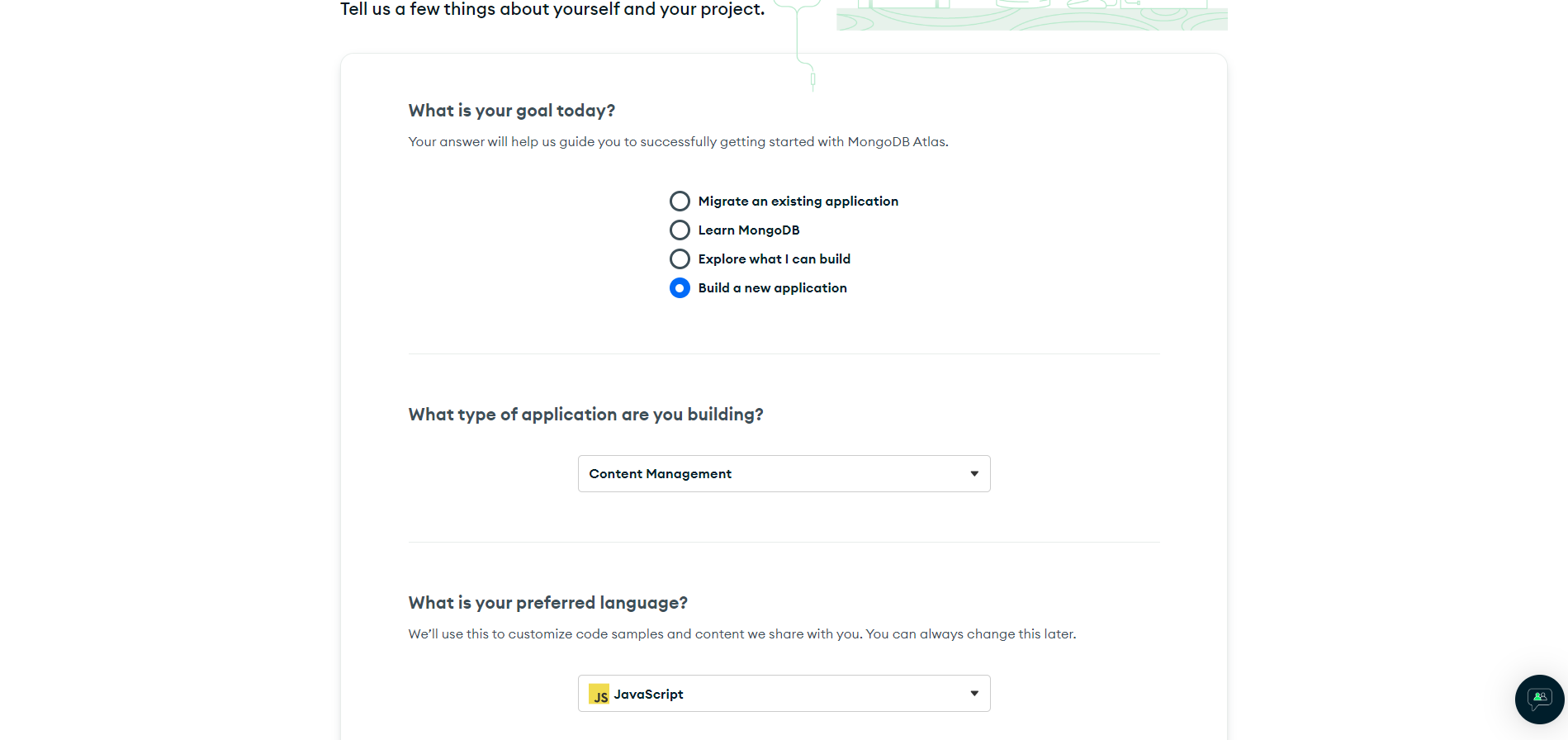The height and width of the screenshot is (740, 1568).
Task: Click the arrow on the application type dropdown
Action: click(x=974, y=474)
